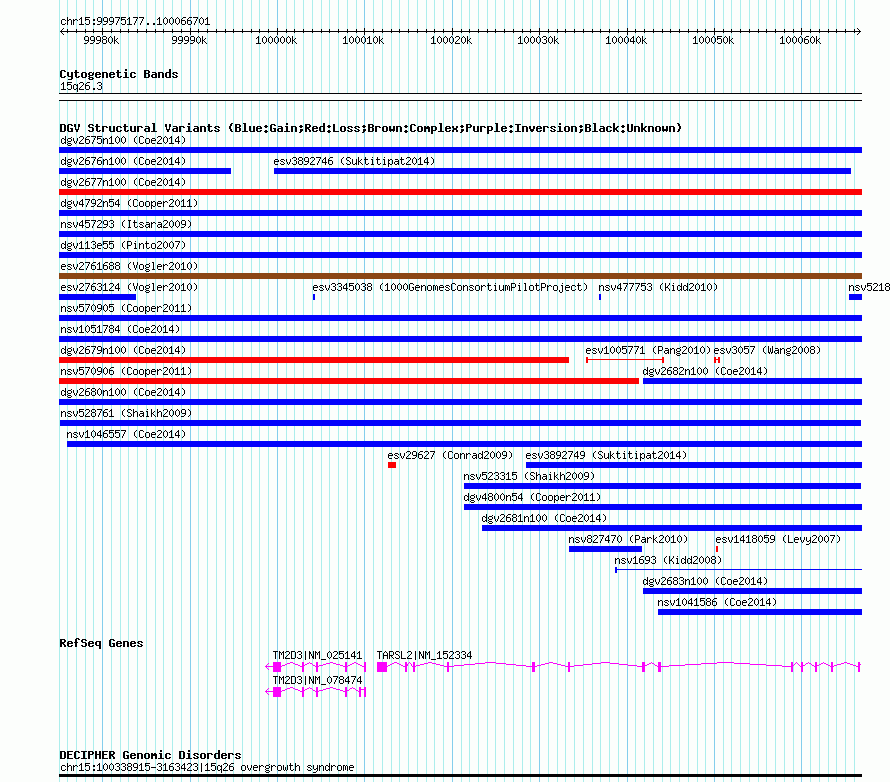The height and width of the screenshot is (782, 890).
Task: Click the 100000k ruler position
Action: point(276,40)
